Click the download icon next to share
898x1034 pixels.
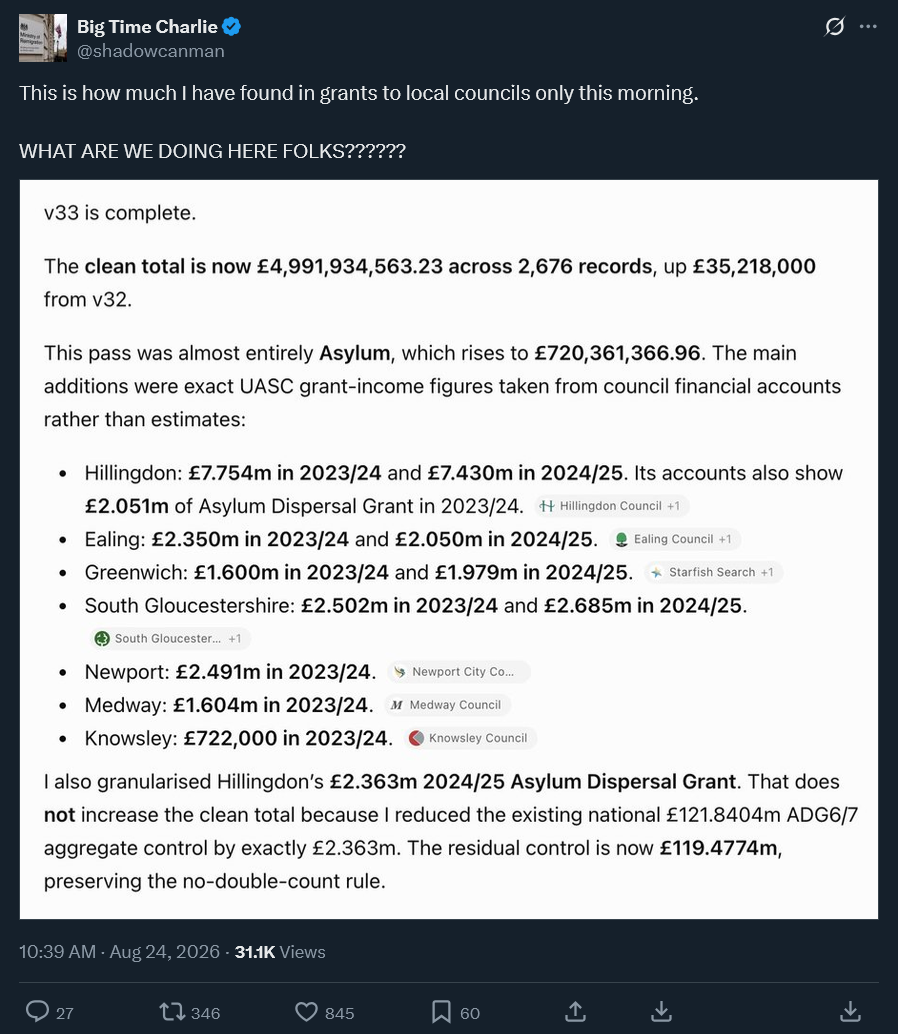coord(661,1012)
